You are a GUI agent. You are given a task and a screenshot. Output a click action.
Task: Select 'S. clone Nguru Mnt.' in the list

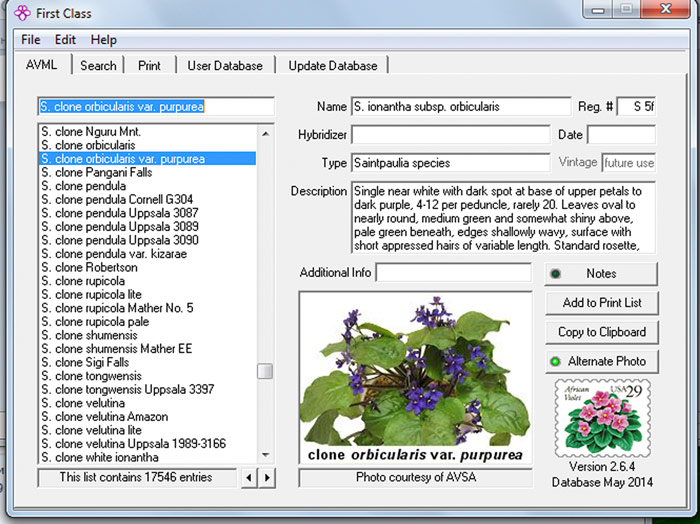[147, 132]
